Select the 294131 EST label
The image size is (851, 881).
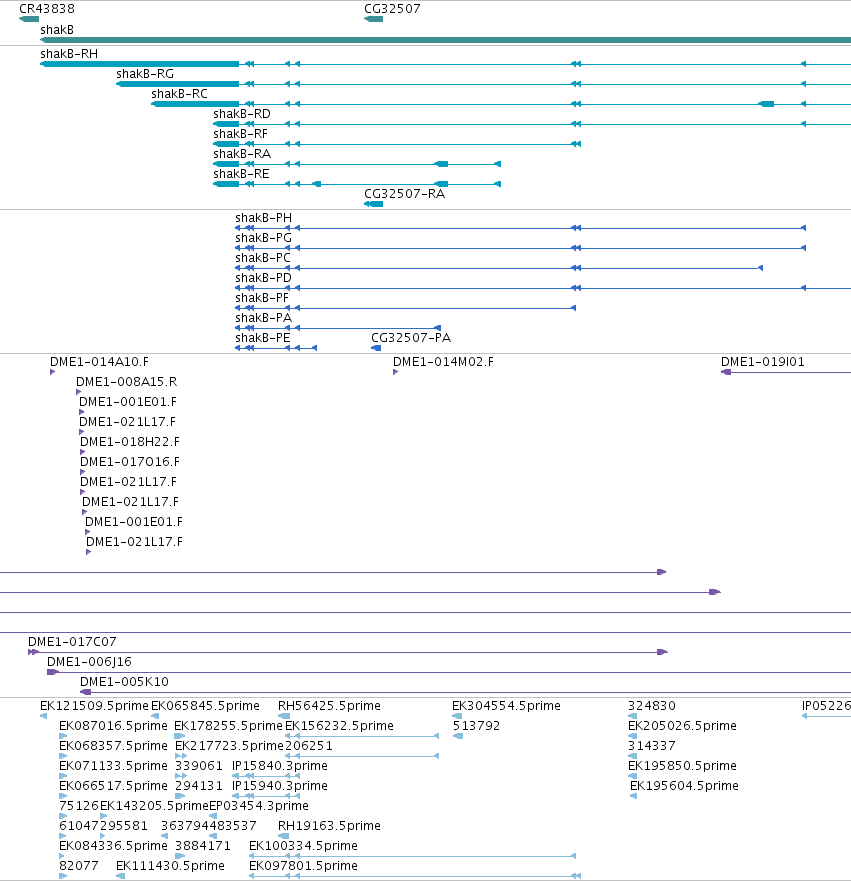pyautogui.click(x=199, y=785)
